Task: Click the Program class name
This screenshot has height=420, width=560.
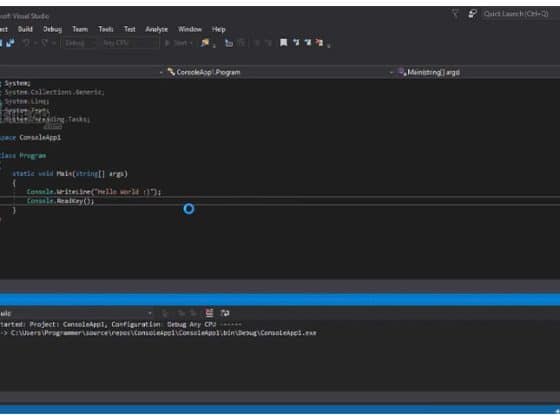Action: [33, 156]
